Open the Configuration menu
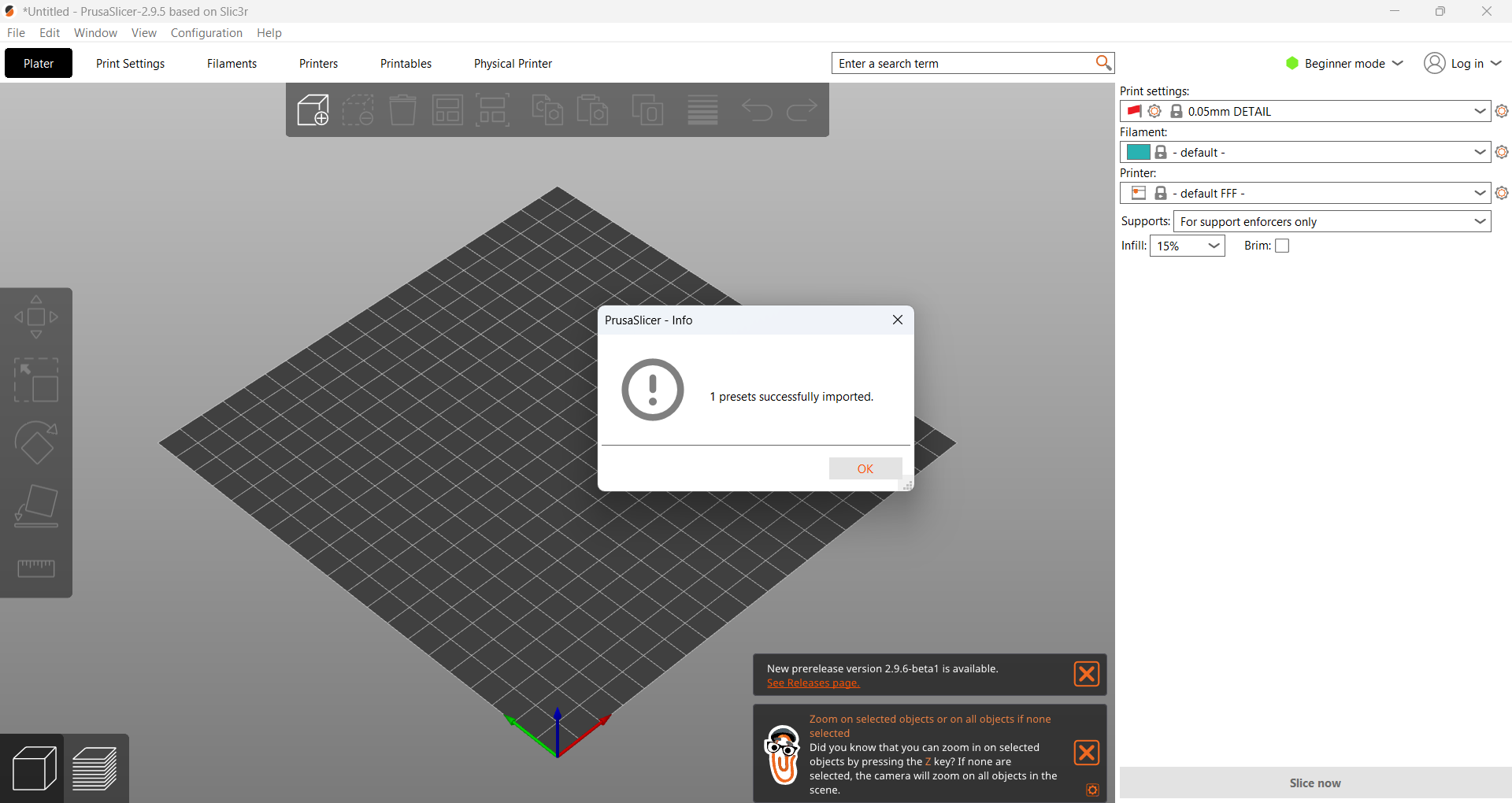This screenshot has width=1512, height=803. [206, 32]
